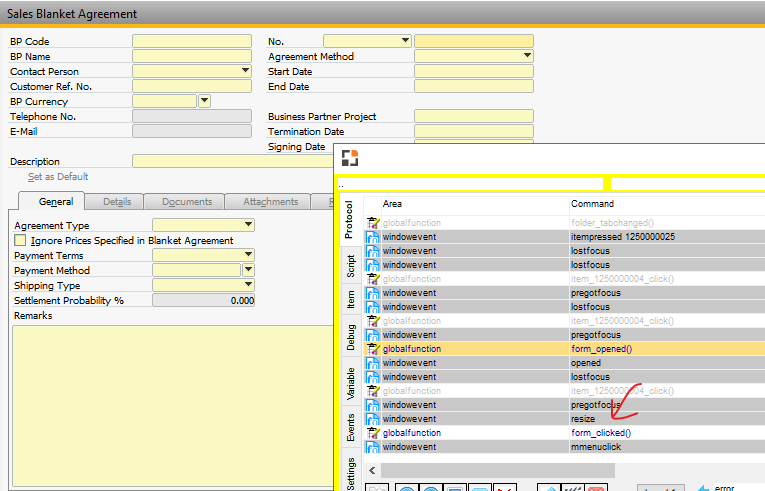Enable Ignore Prices Specified in Blanket Agreement
The height and width of the screenshot is (491, 765).
pos(20,241)
